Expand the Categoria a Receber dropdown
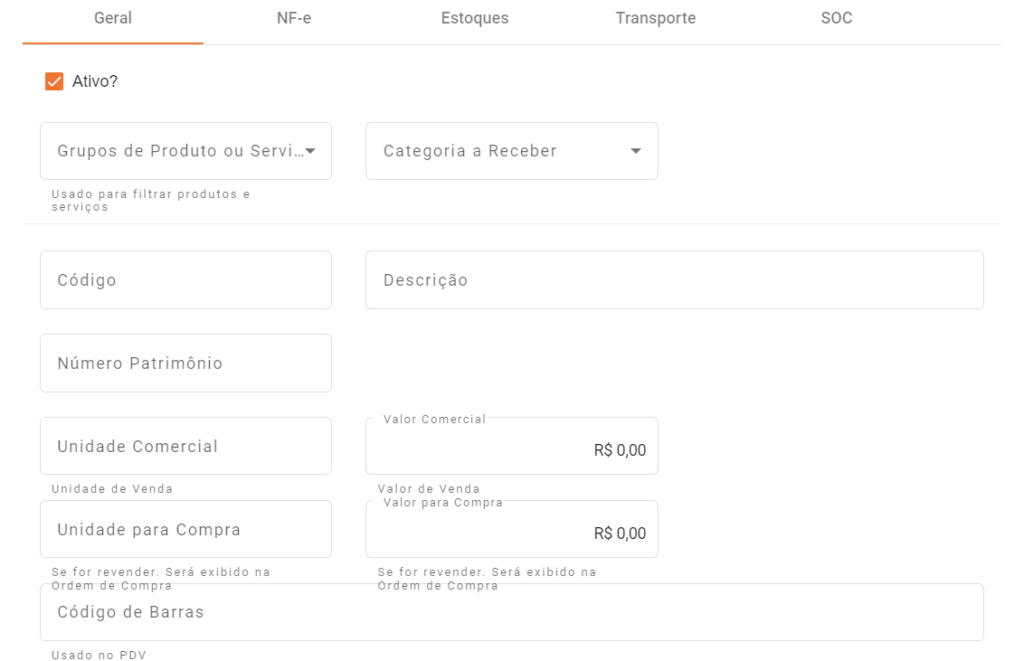The width and height of the screenshot is (1024, 661). (500, 151)
